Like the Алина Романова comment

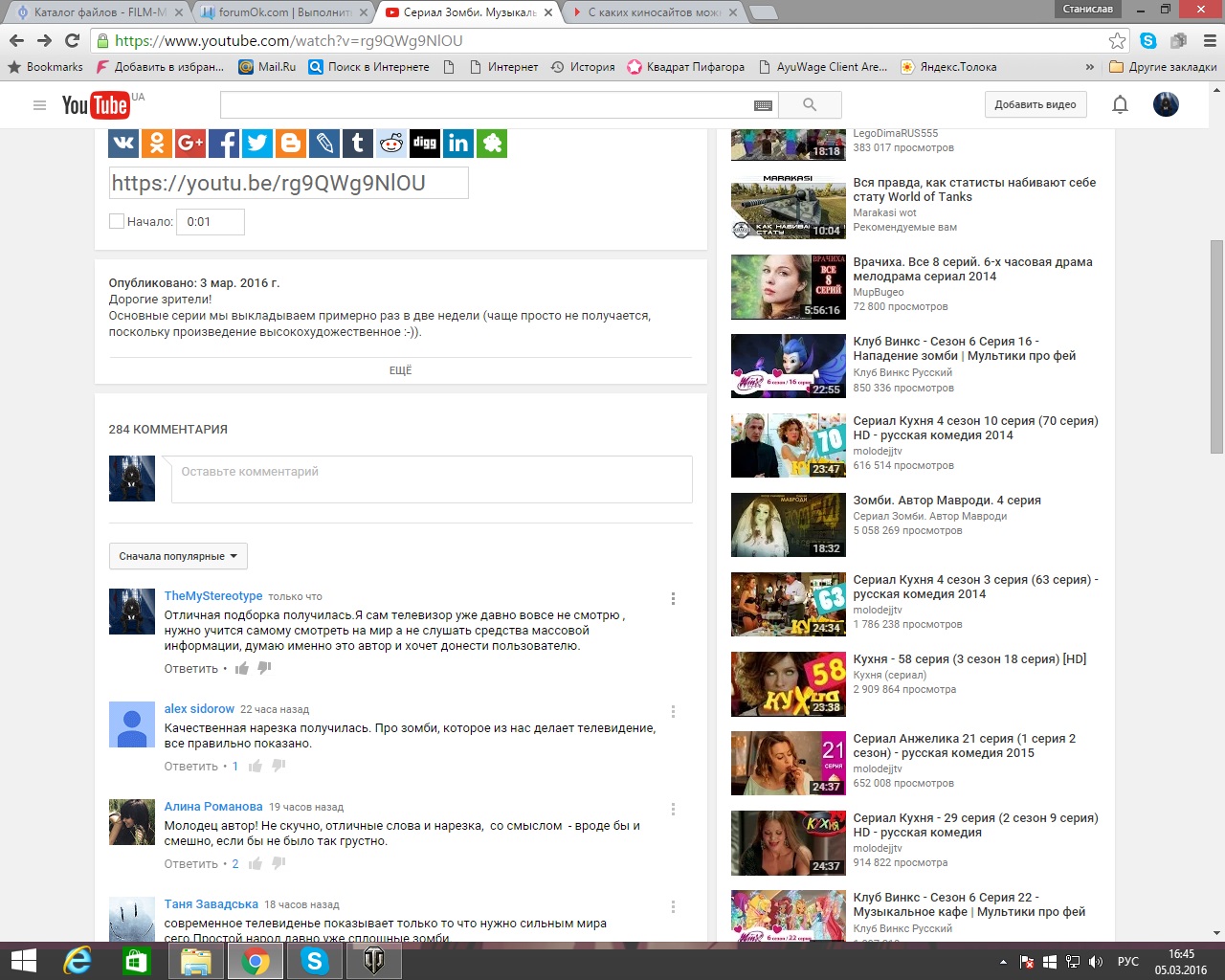[256, 863]
